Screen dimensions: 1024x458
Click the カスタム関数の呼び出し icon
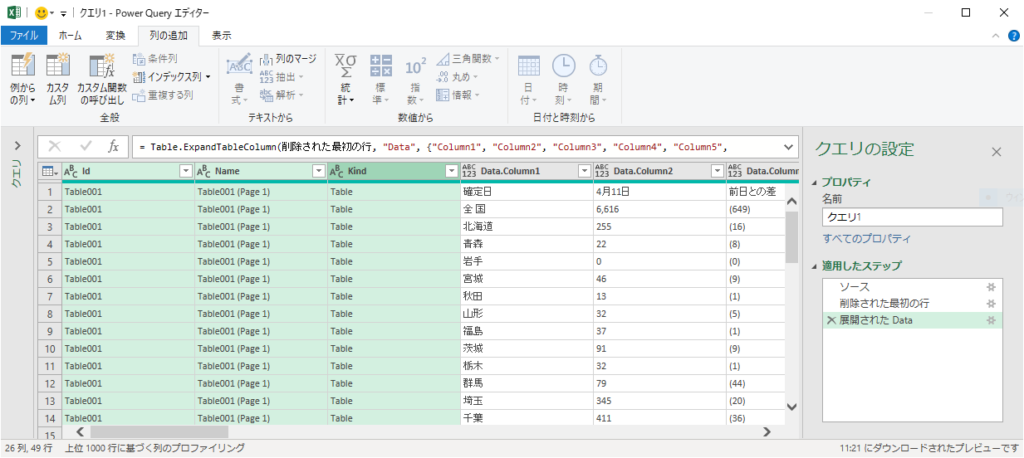102,68
